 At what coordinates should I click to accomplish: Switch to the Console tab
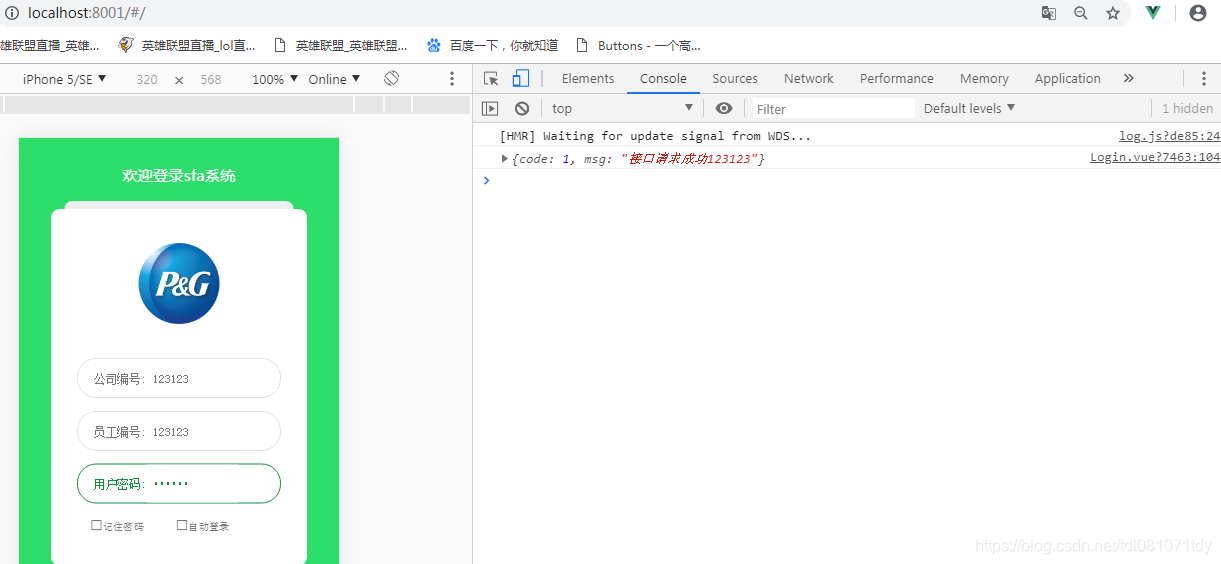click(664, 78)
